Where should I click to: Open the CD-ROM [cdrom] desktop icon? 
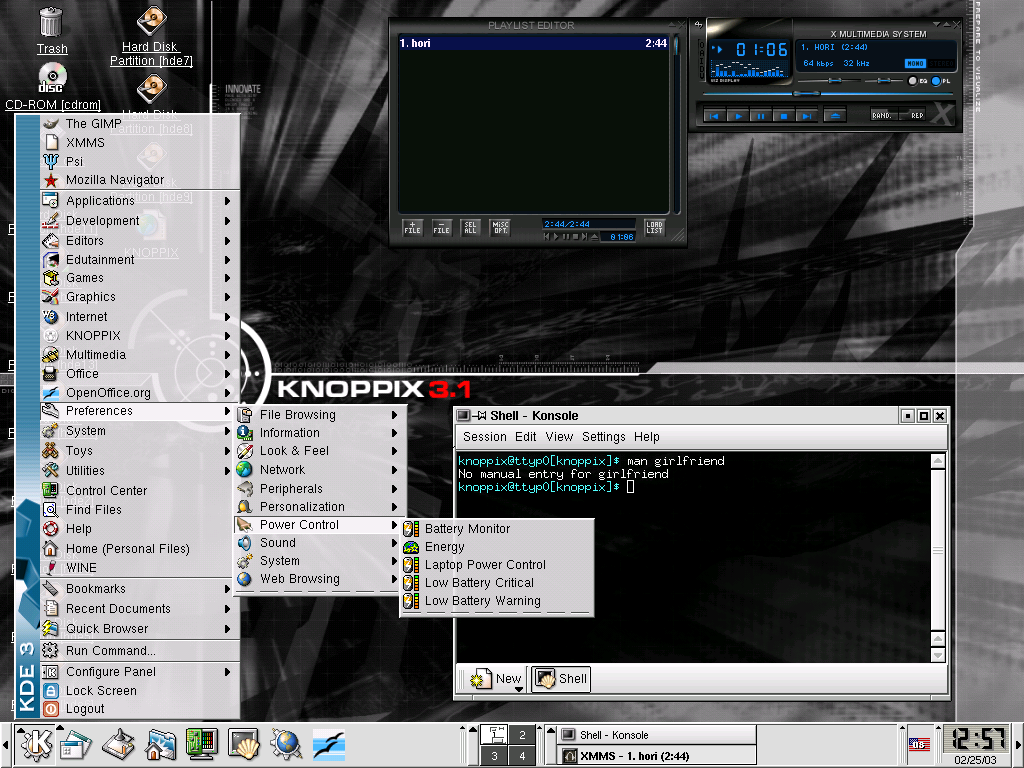(52, 86)
